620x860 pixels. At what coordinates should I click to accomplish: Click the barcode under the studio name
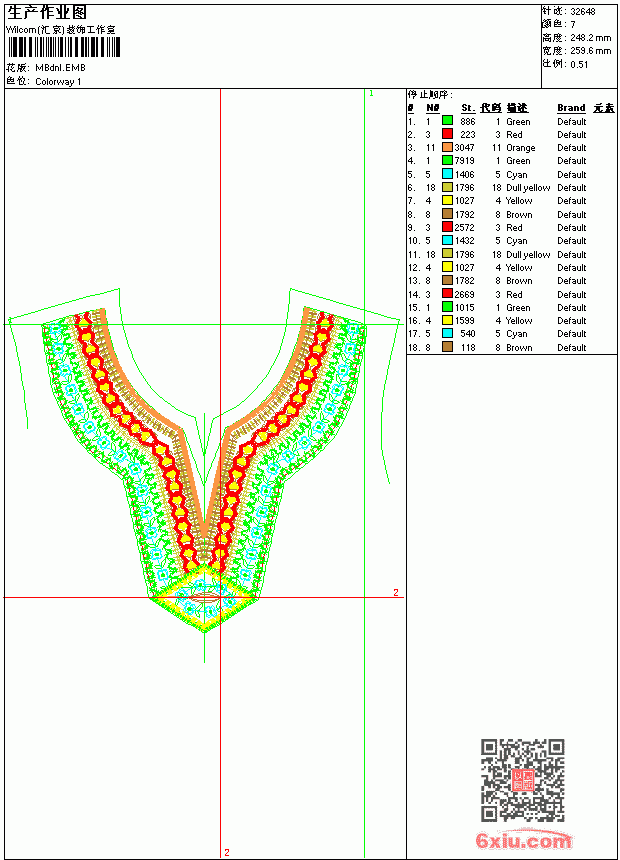64,47
